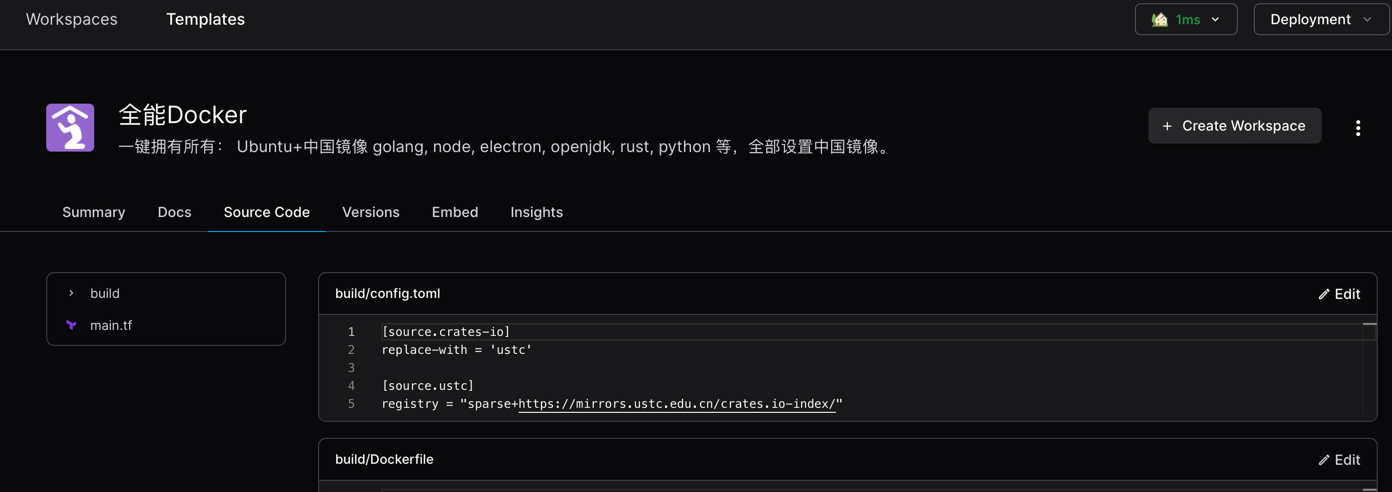Switch to the Versions tab

click(370, 212)
